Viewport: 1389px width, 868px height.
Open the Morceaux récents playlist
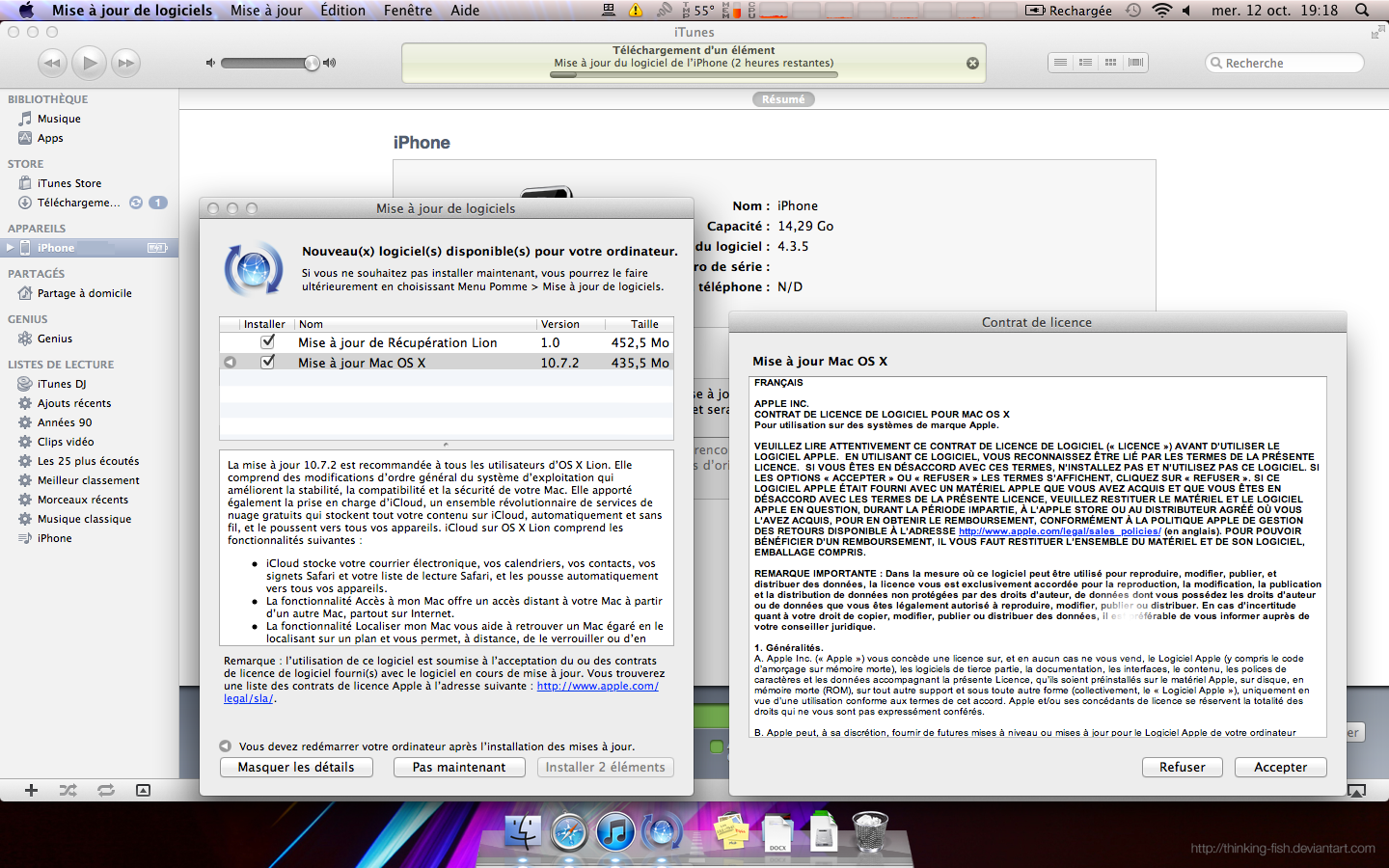83,500
